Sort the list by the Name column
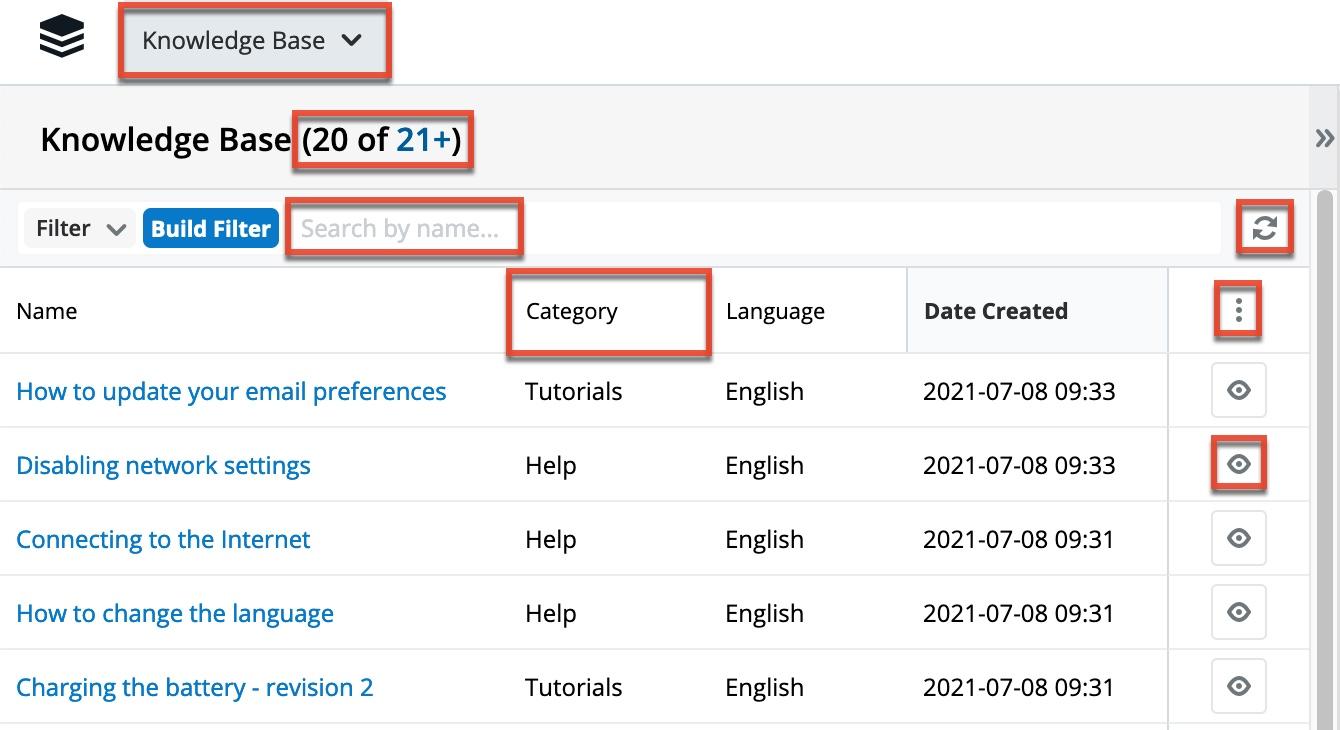The width and height of the screenshot is (1340, 730). pyautogui.click(x=47, y=312)
